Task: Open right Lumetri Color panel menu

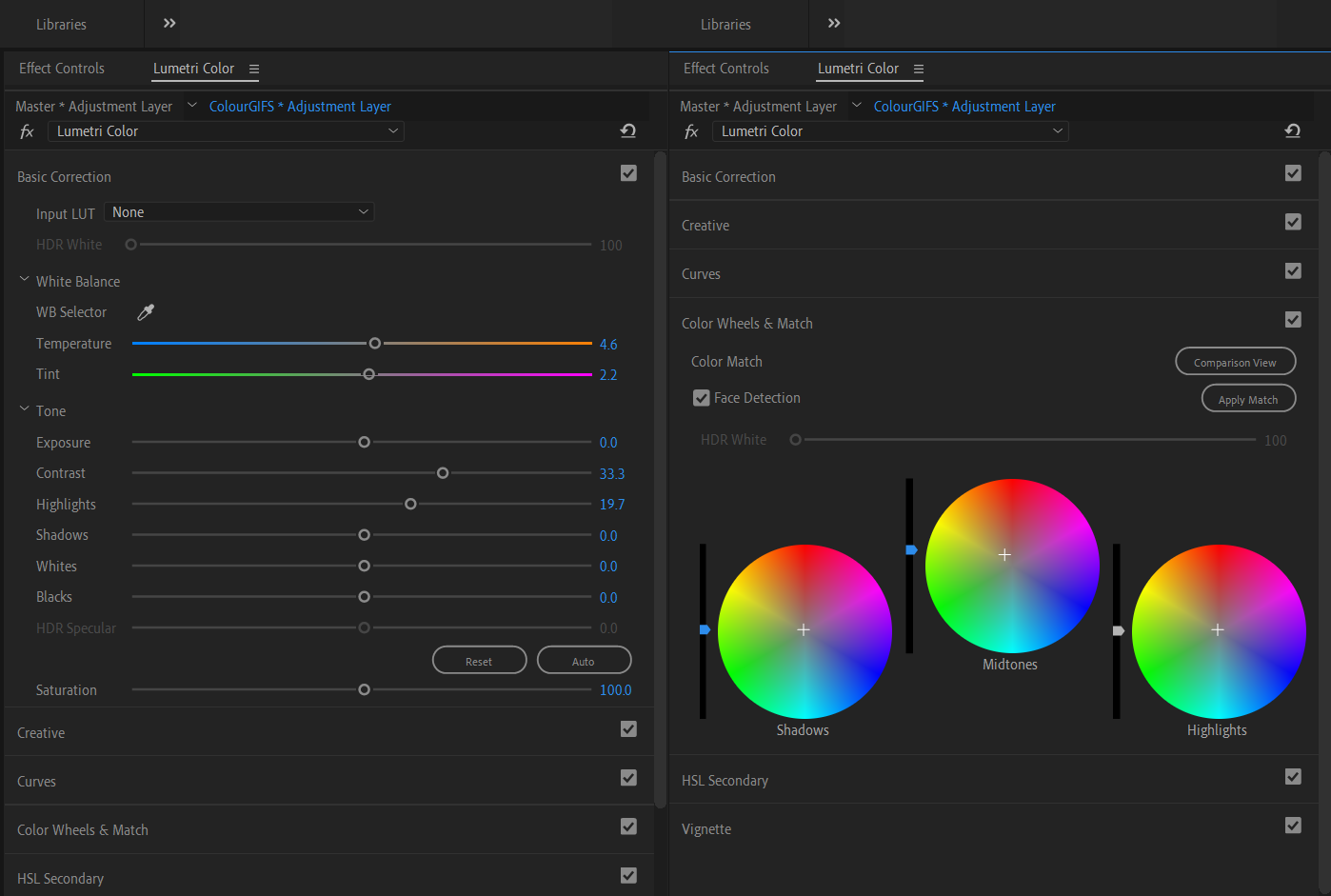Action: [x=919, y=70]
